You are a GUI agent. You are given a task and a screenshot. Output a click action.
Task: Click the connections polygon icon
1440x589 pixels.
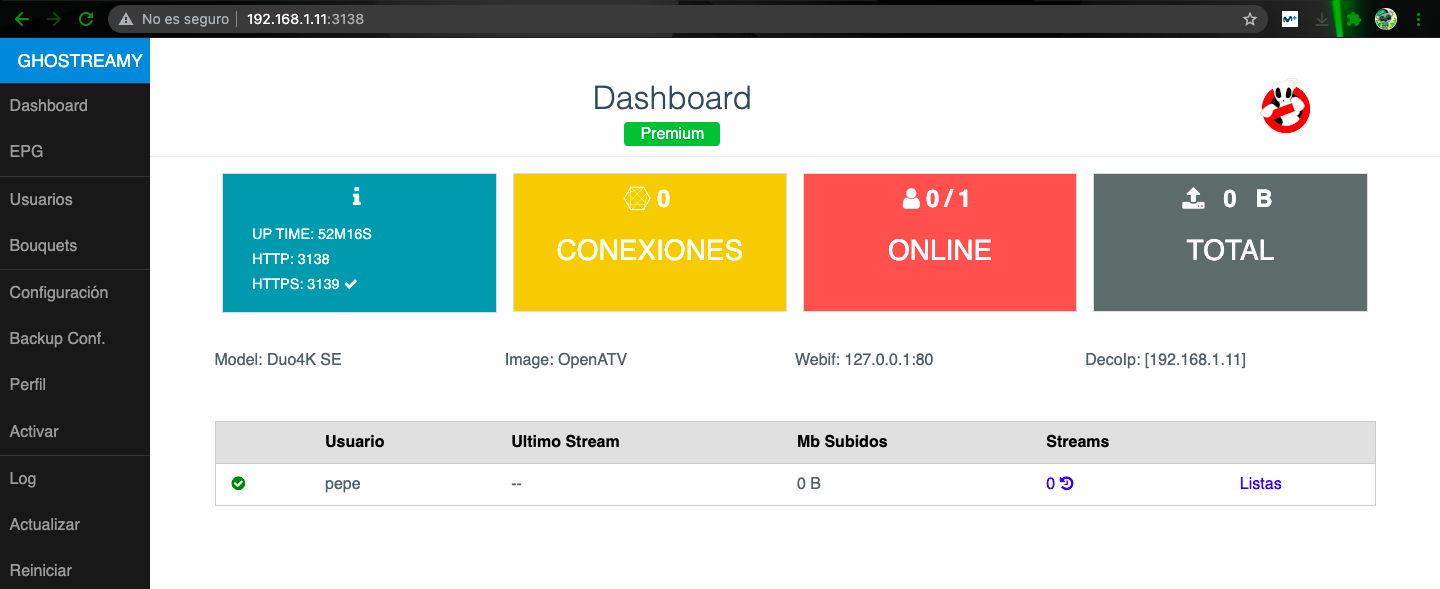click(636, 199)
